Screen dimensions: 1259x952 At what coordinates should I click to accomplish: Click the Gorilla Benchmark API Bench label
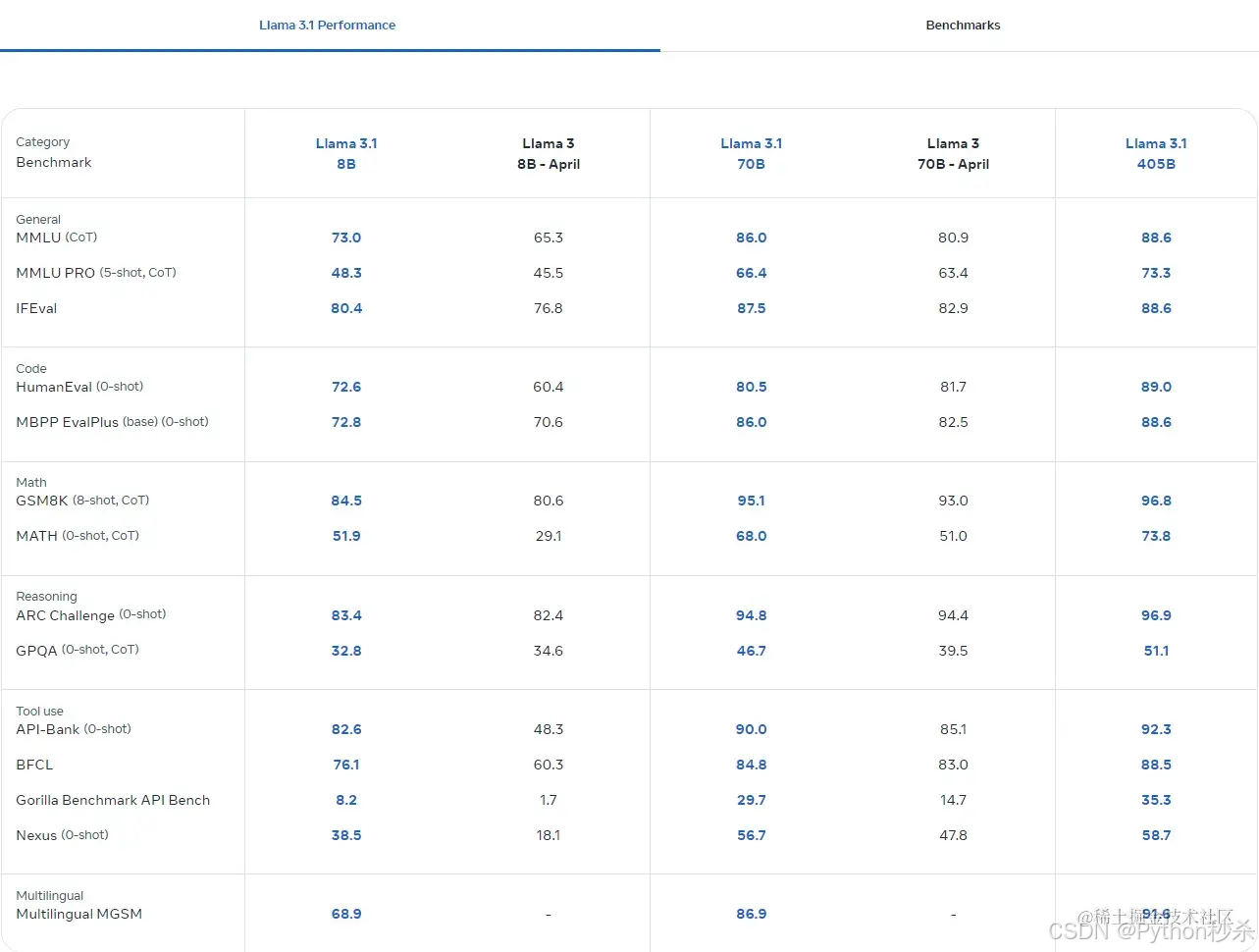(x=113, y=800)
